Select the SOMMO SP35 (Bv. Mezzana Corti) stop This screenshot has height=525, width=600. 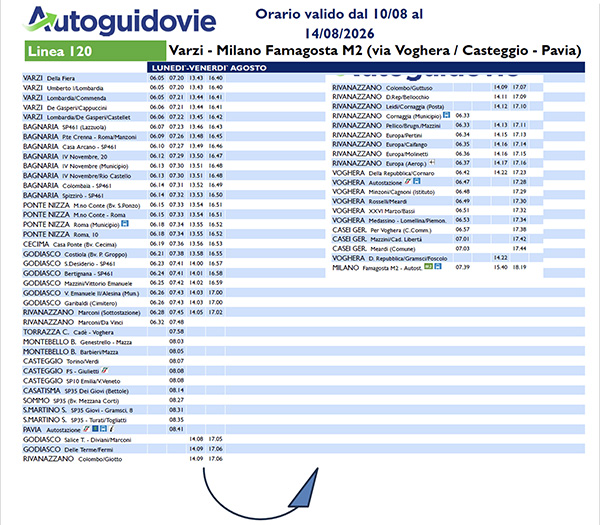[71, 401]
